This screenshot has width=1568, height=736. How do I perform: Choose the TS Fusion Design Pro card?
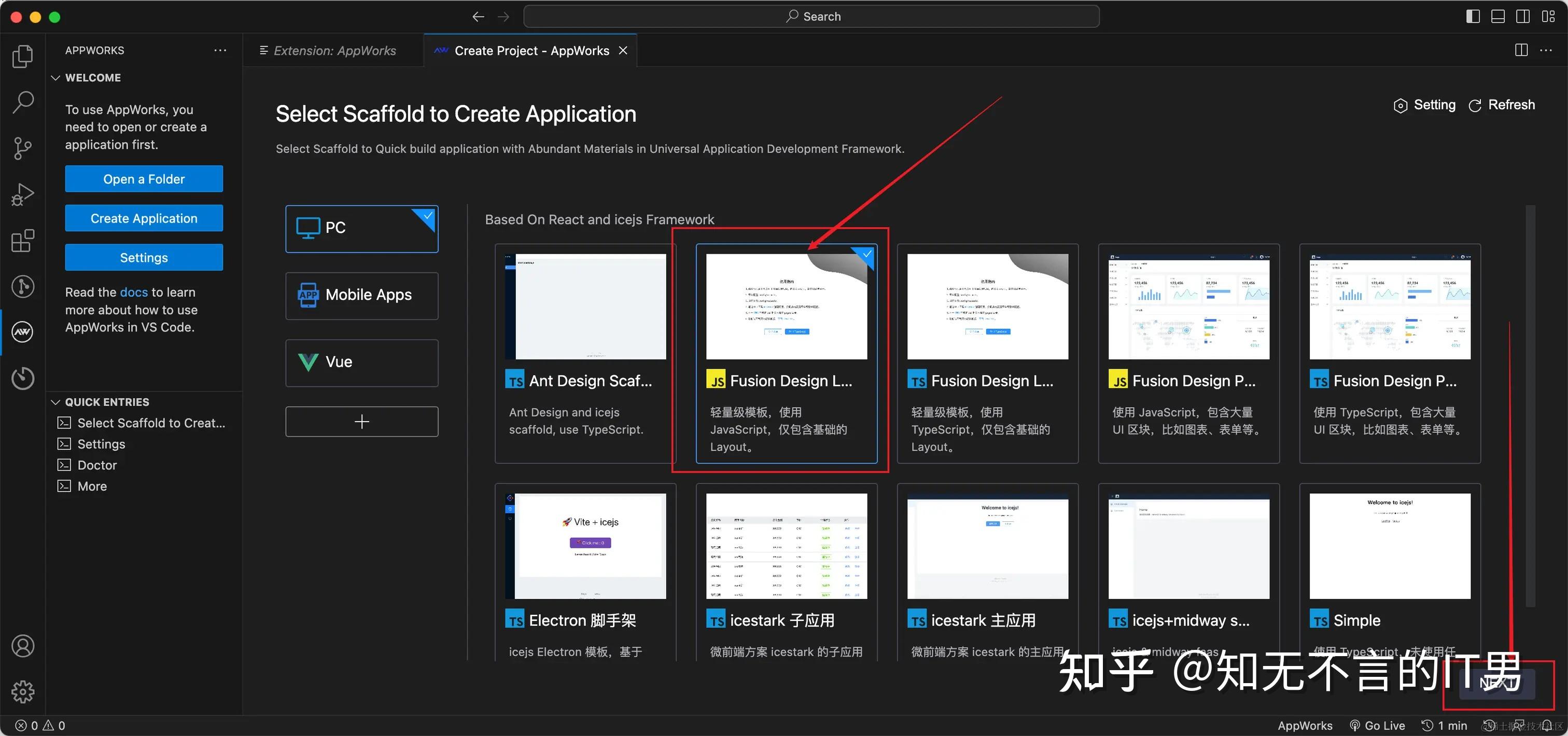(x=1390, y=353)
